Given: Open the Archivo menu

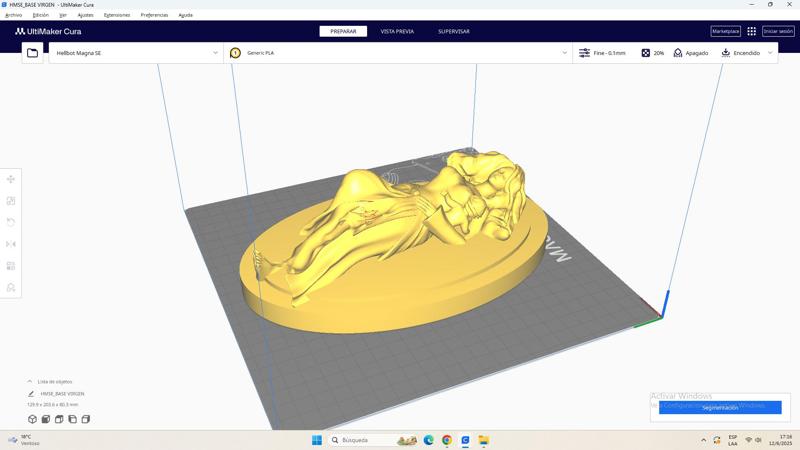Looking at the screenshot, I should click(x=13, y=15).
